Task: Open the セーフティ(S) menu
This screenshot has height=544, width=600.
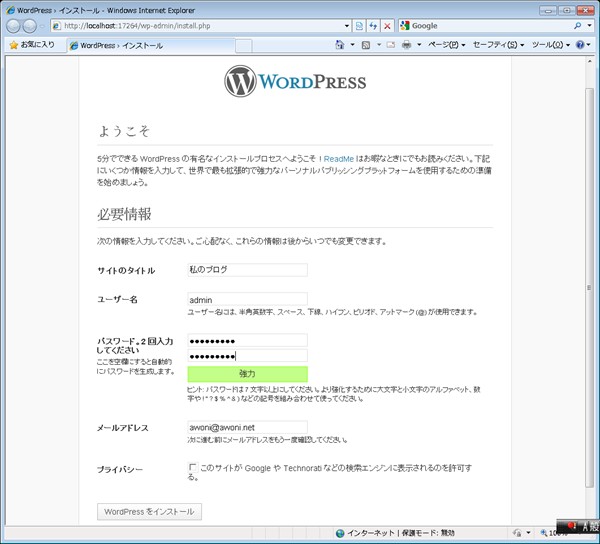Action: (499, 45)
